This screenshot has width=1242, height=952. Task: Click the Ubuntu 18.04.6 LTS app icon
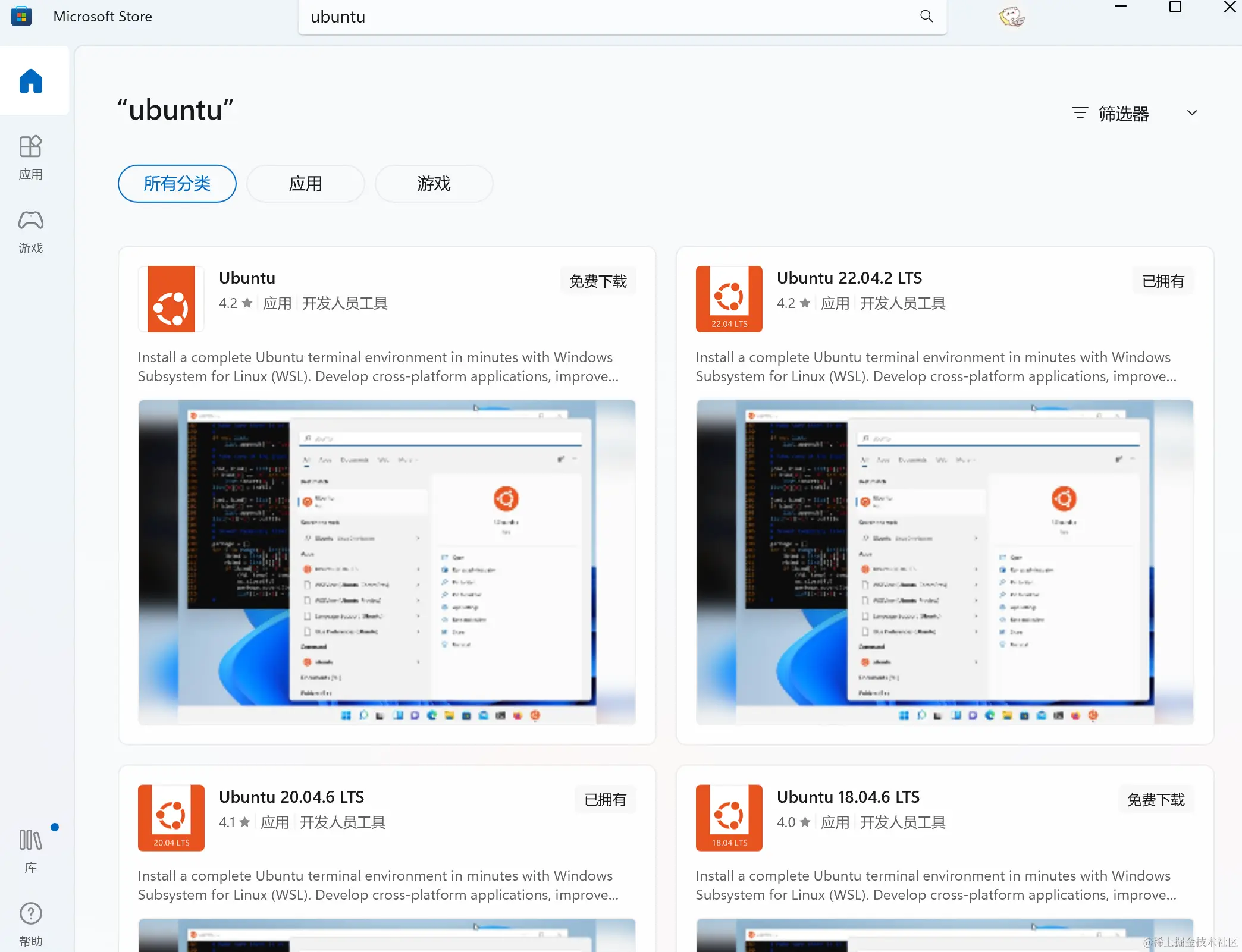[x=729, y=817]
